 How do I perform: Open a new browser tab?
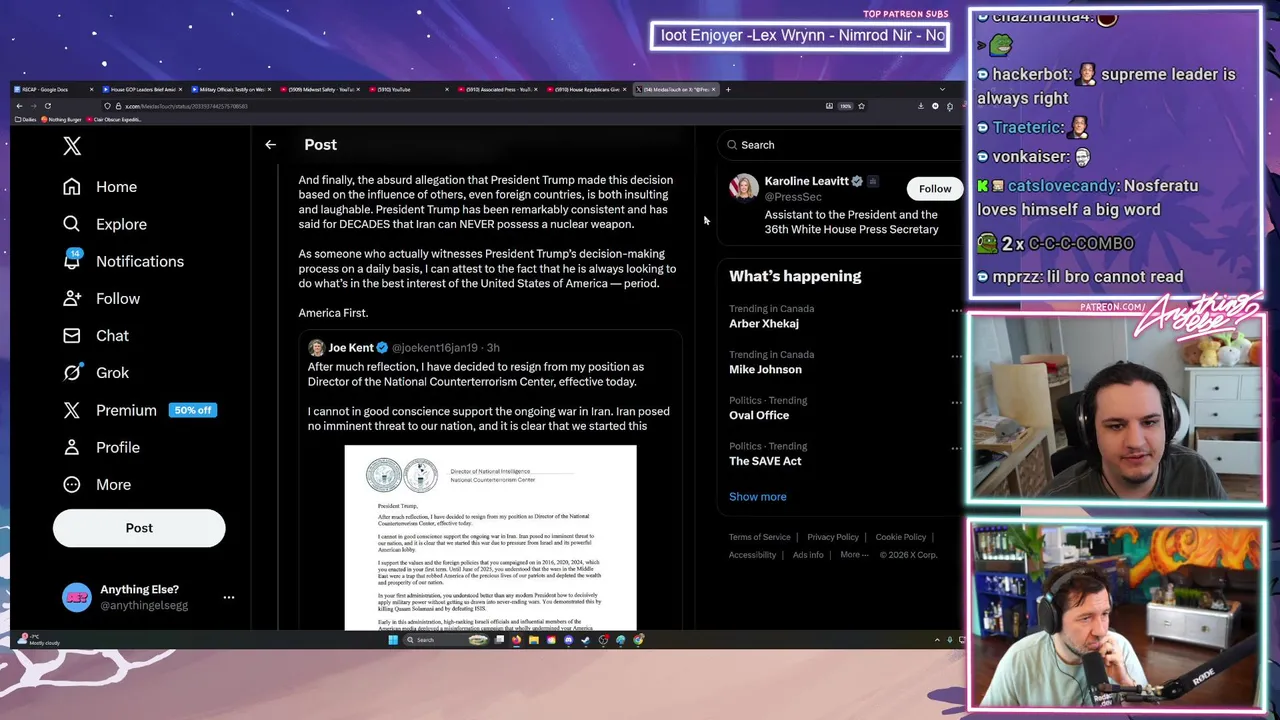coord(728,89)
